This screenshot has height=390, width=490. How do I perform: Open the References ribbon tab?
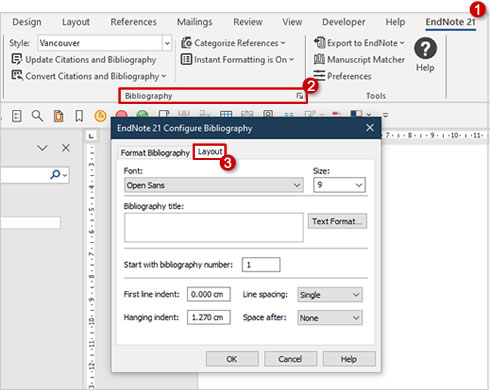133,22
